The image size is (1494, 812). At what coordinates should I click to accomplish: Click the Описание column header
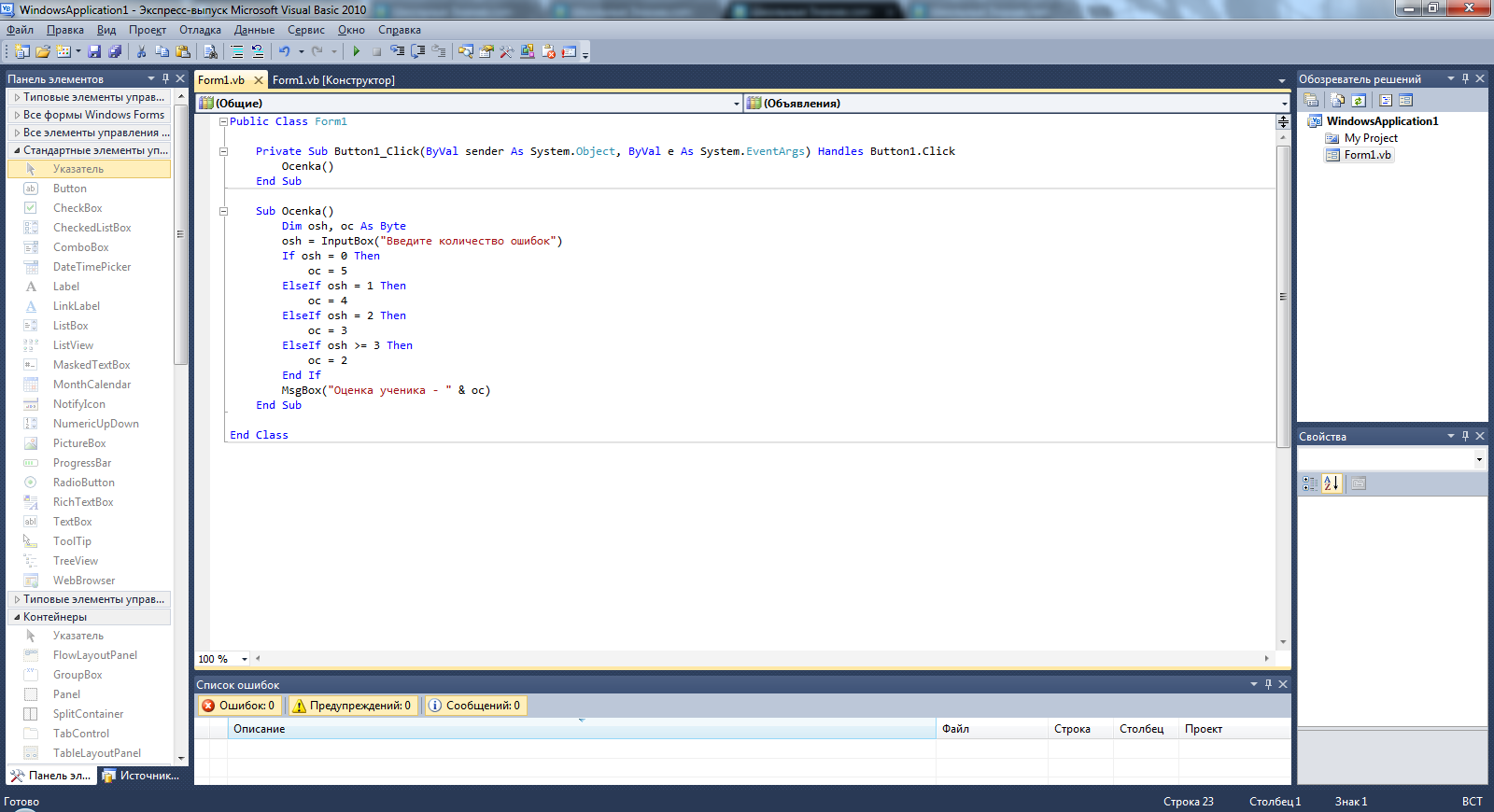pos(260,729)
